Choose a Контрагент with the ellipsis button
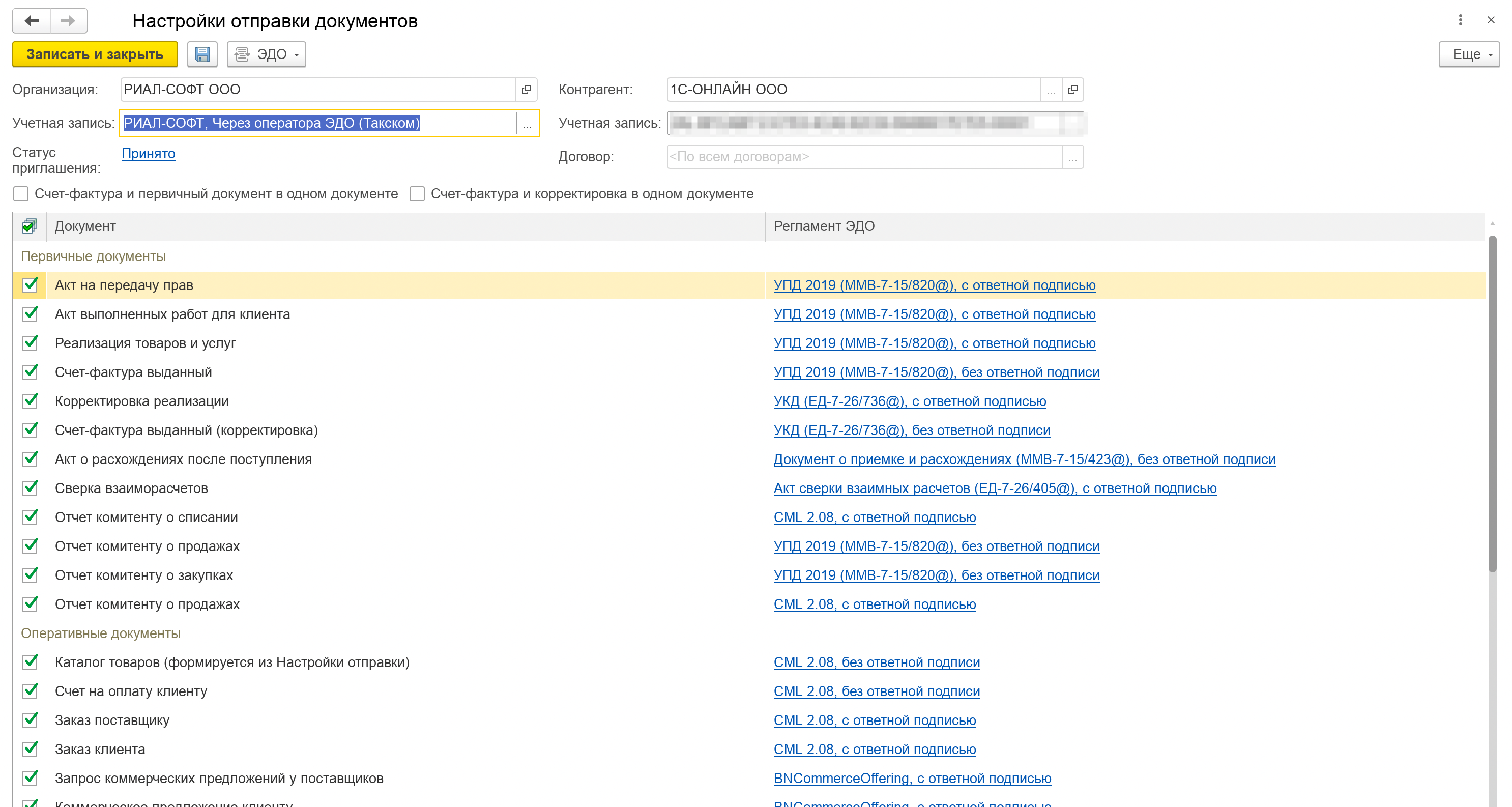This screenshot has height=807, width=1512. coord(1051,90)
